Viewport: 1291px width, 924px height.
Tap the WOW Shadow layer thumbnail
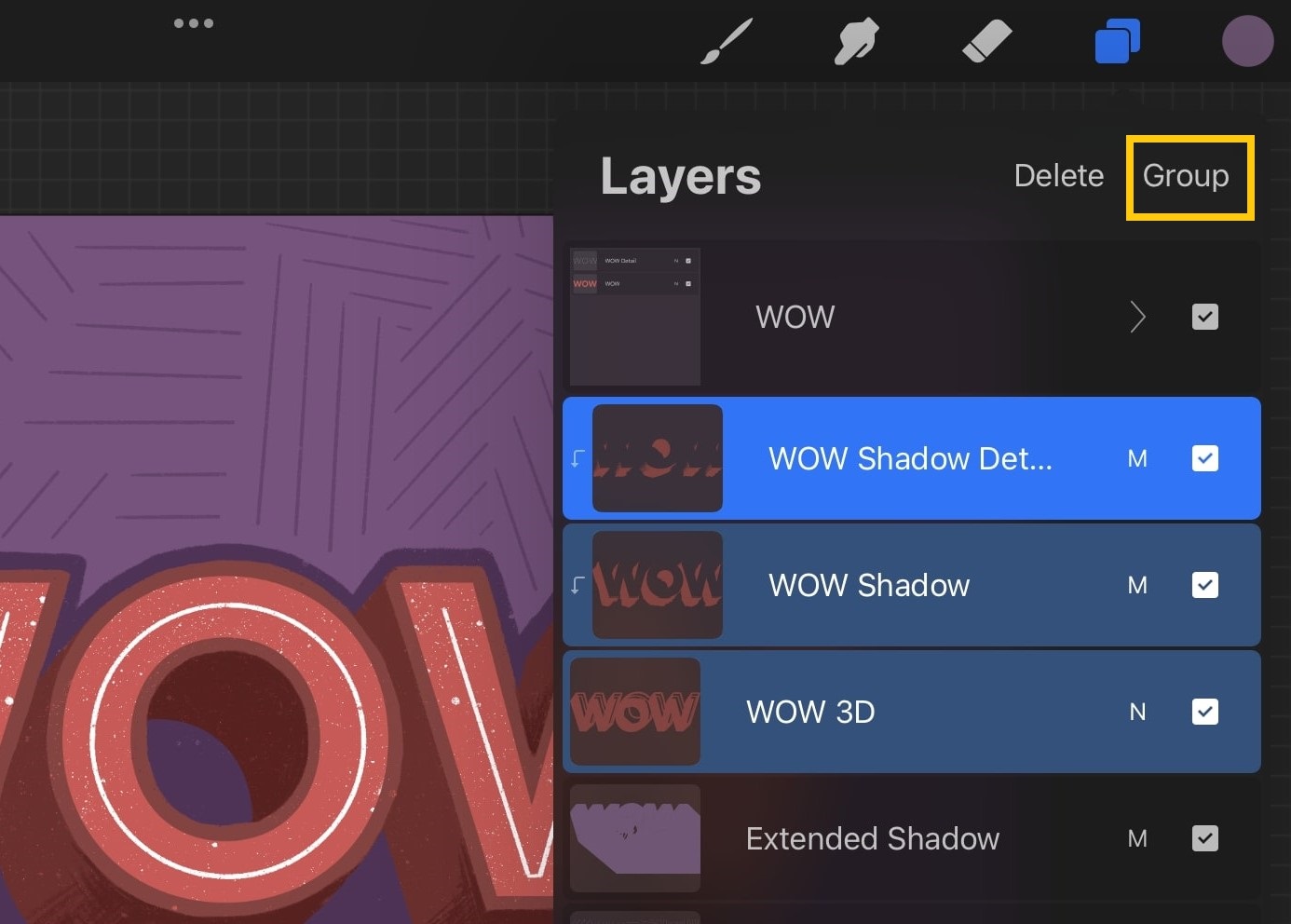point(658,585)
